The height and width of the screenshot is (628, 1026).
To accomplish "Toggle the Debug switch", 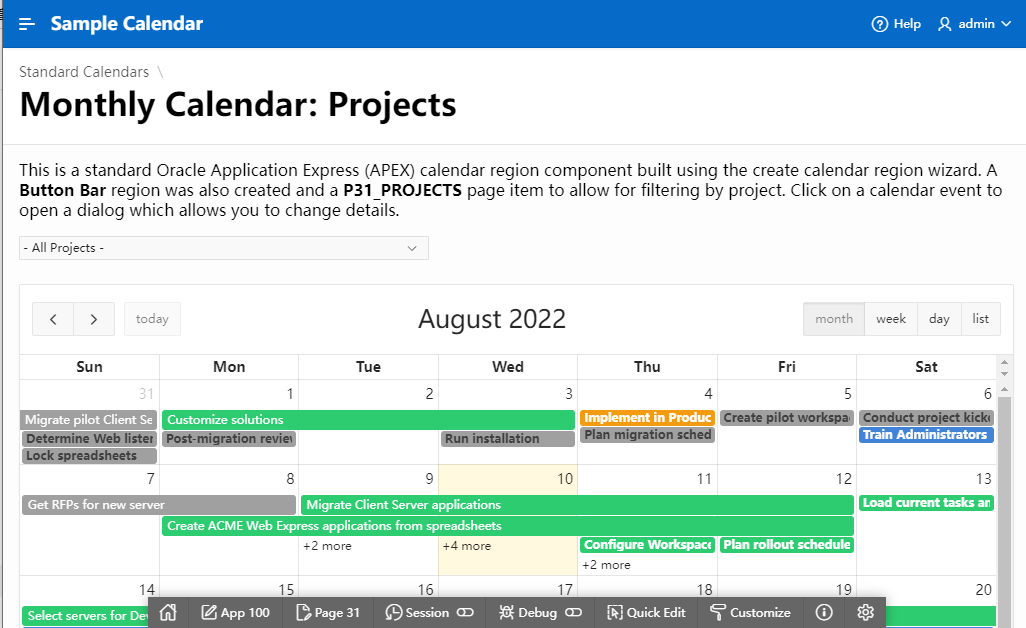I will coord(574,612).
